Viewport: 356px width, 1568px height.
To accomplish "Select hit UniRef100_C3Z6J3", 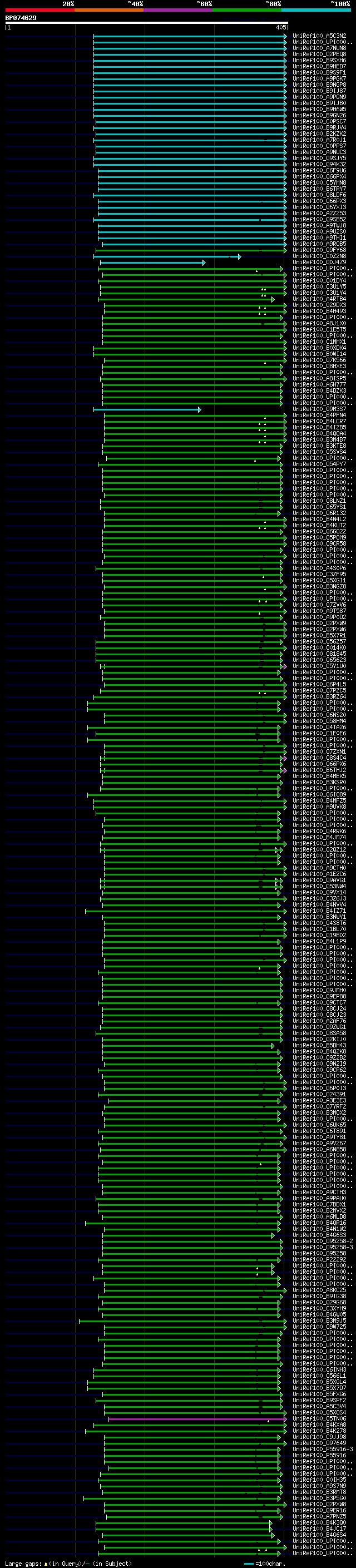I will pyautogui.click(x=319, y=899).
